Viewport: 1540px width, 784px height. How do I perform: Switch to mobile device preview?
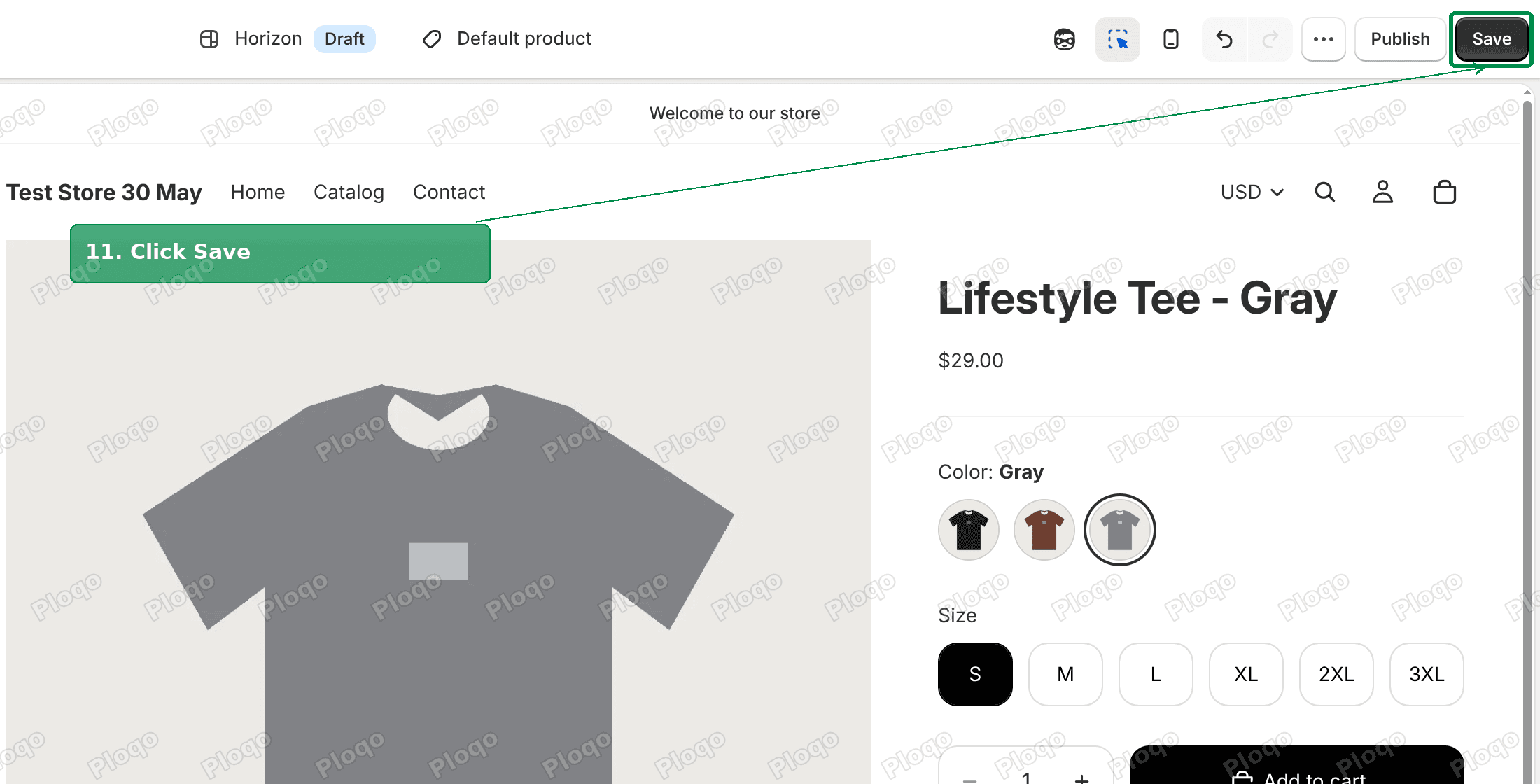pos(1171,39)
